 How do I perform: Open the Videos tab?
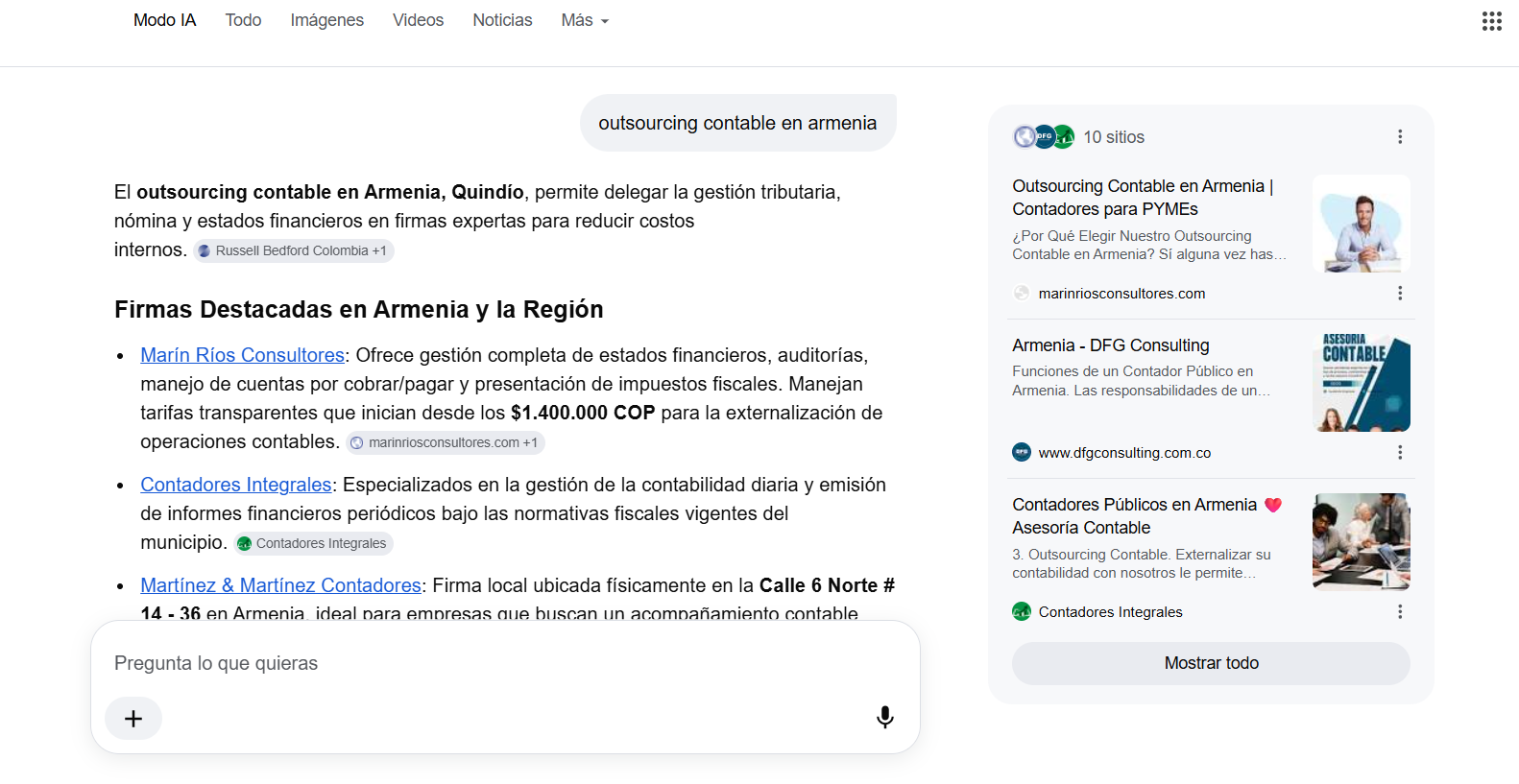click(418, 20)
